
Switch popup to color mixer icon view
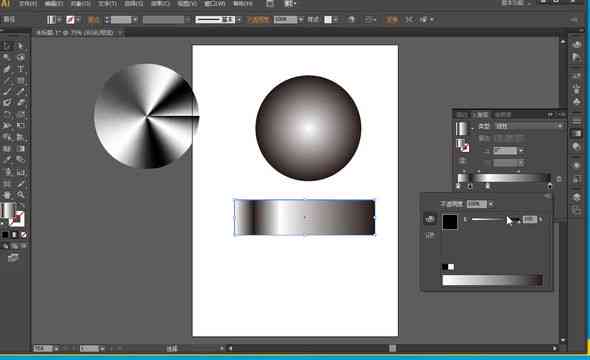[x=430, y=219]
